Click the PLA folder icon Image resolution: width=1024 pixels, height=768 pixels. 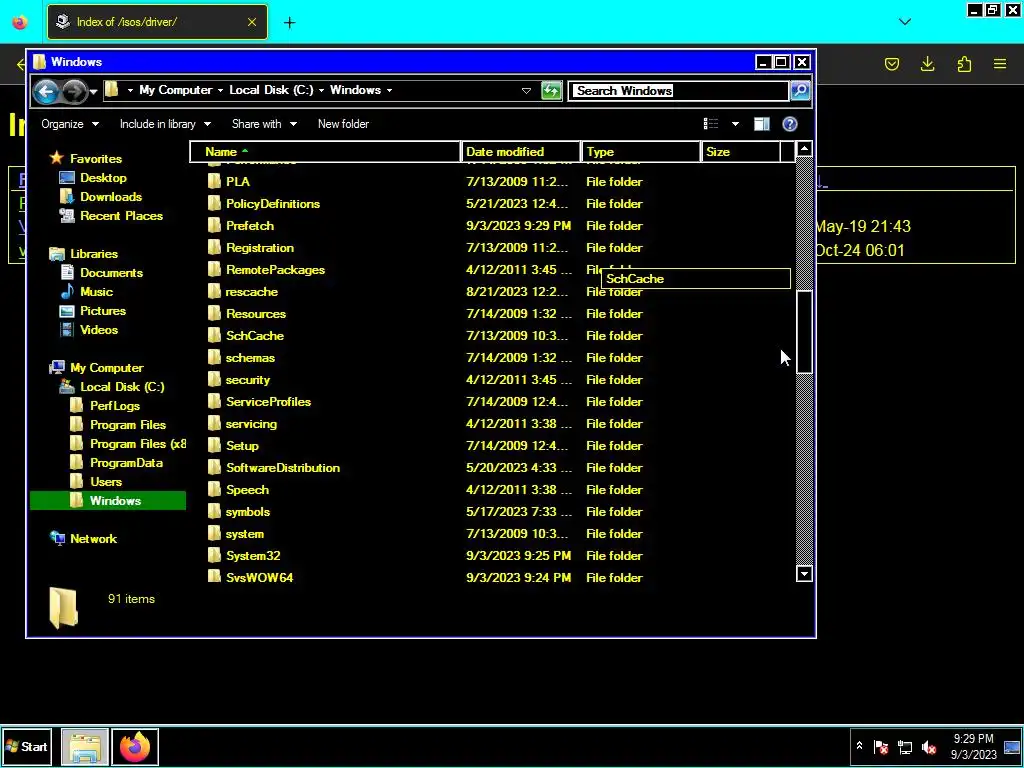(x=214, y=182)
